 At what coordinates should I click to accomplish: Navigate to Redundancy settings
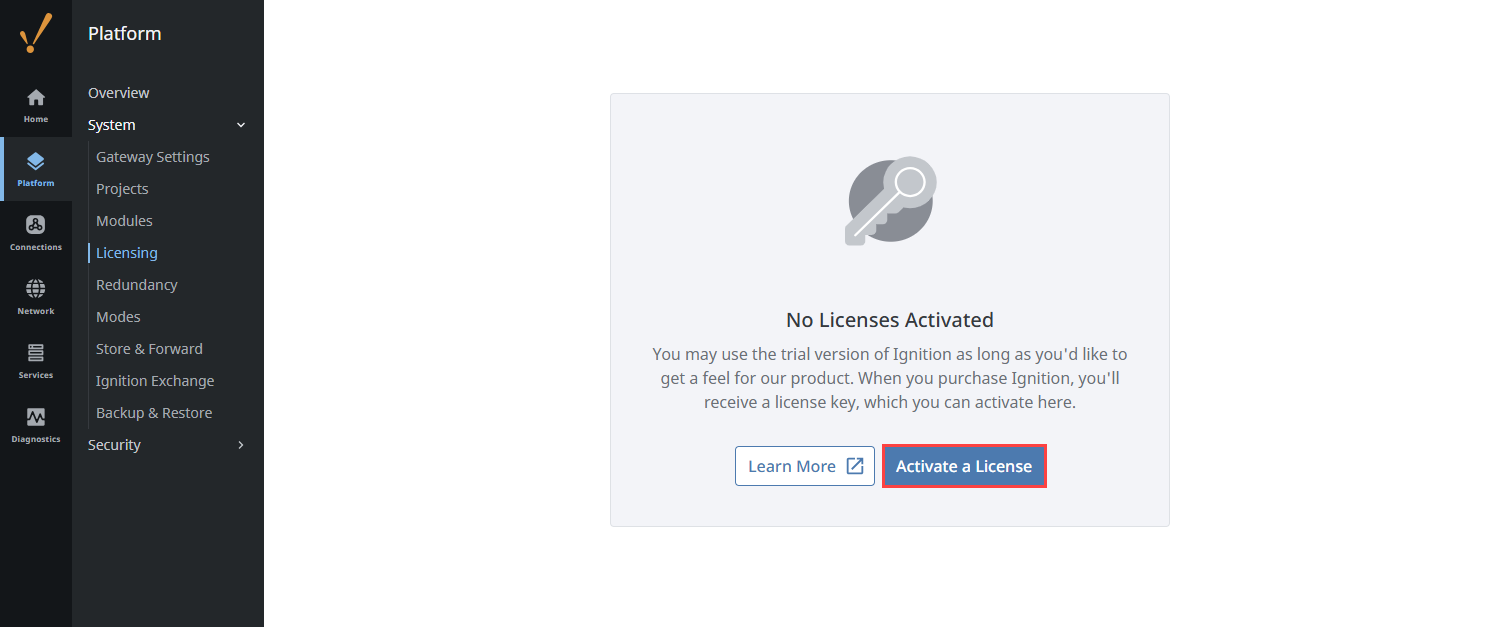pos(137,284)
